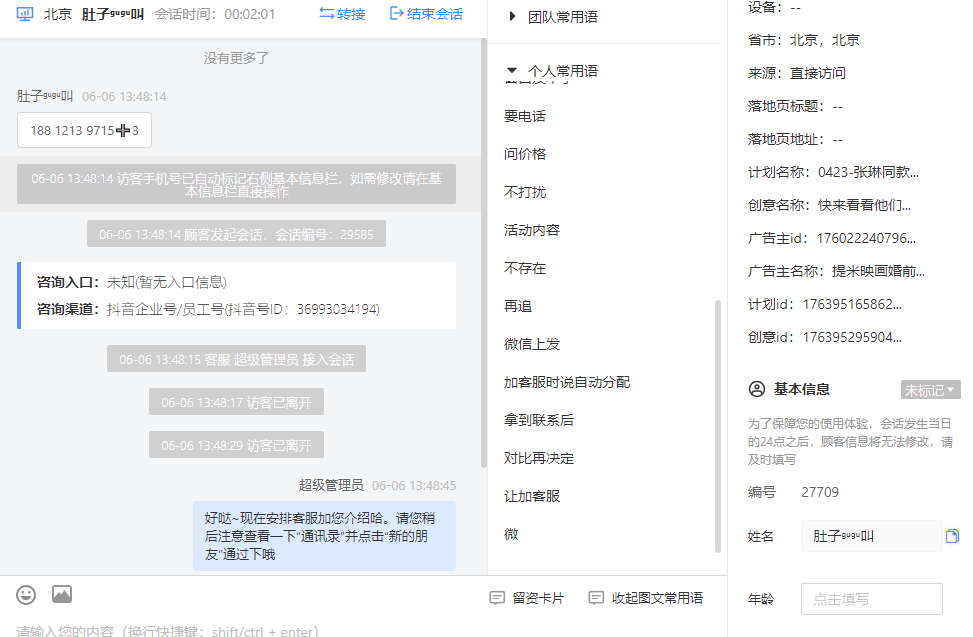Select the 微信上发 quick phrase
The width and height of the screenshot is (973, 637).
[532, 344]
